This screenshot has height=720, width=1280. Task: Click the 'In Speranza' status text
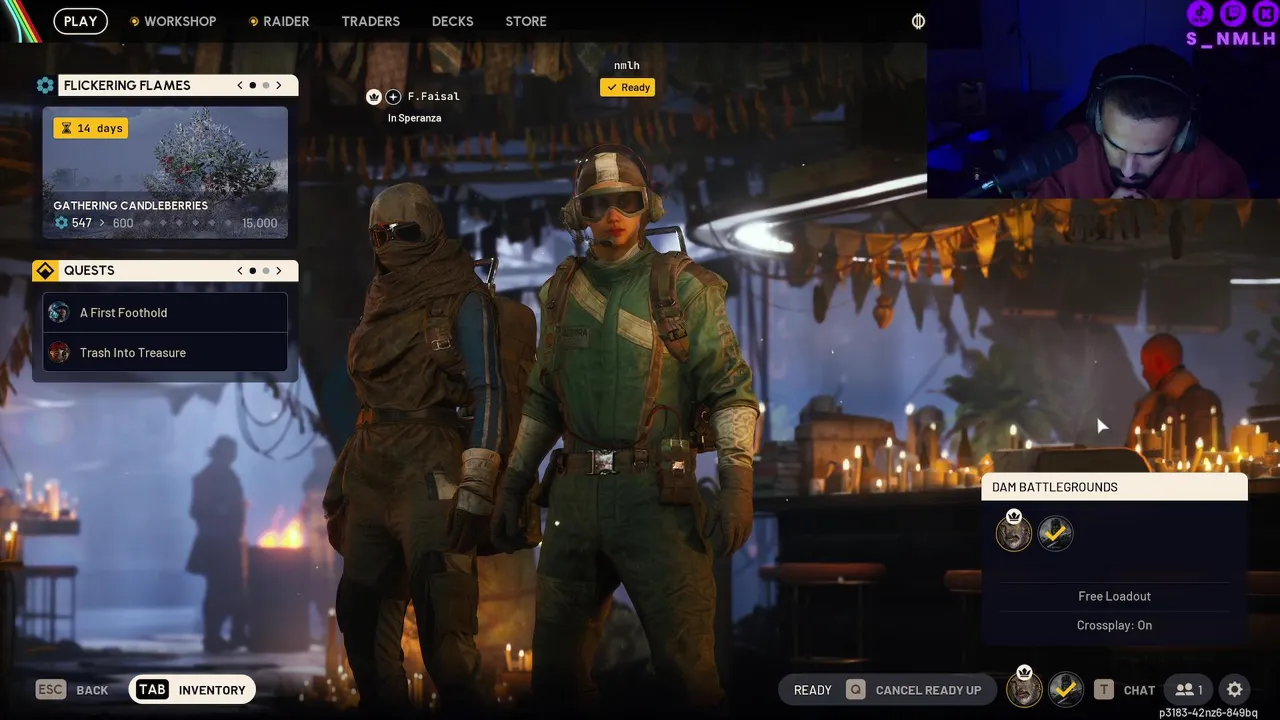click(414, 118)
